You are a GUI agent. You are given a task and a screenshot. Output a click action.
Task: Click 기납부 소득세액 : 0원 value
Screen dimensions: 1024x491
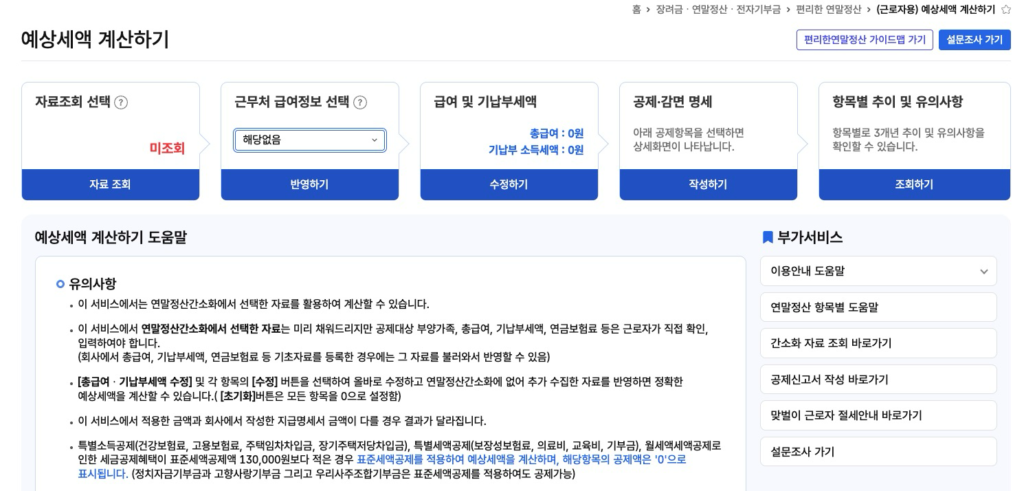tap(536, 150)
